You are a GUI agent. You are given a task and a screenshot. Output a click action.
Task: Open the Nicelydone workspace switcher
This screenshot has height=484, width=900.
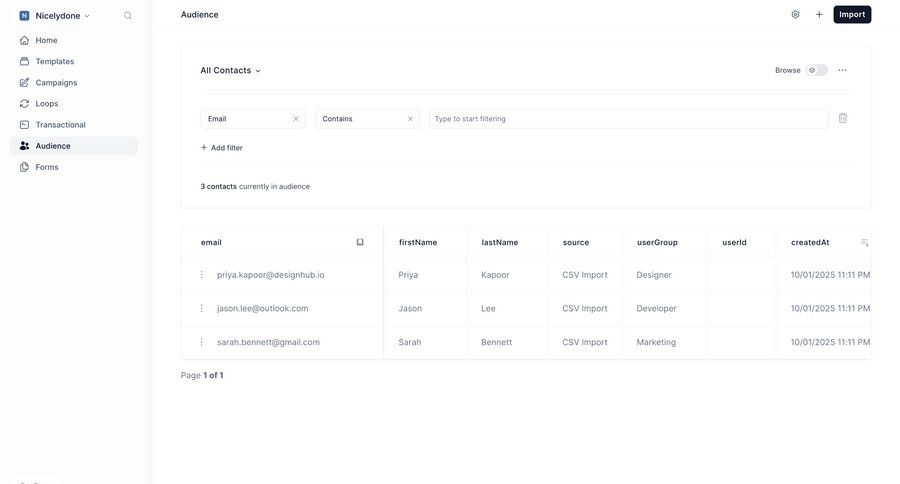[56, 16]
